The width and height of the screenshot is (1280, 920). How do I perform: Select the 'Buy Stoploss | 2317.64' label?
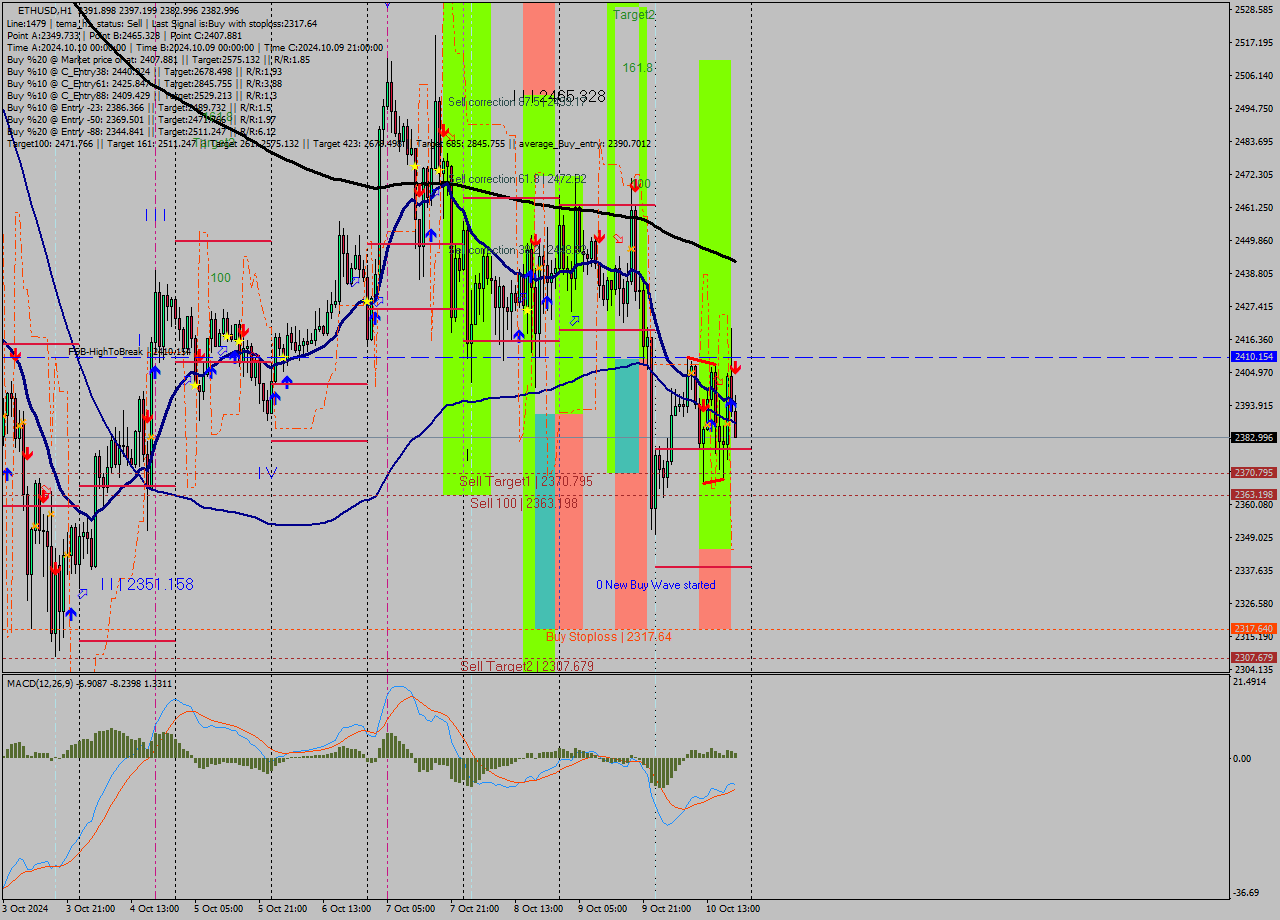609,636
